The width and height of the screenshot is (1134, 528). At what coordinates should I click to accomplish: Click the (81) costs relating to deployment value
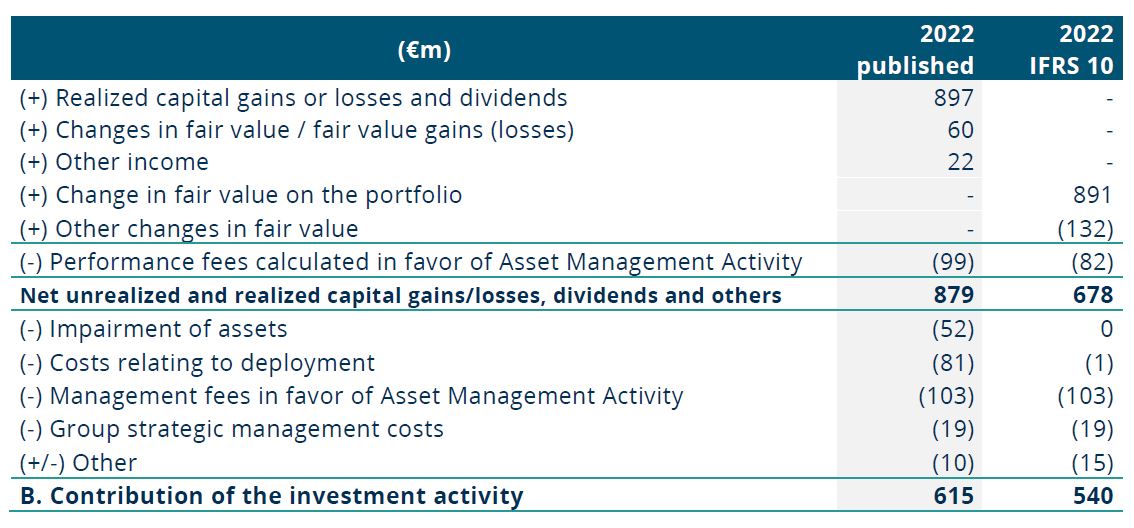951,362
